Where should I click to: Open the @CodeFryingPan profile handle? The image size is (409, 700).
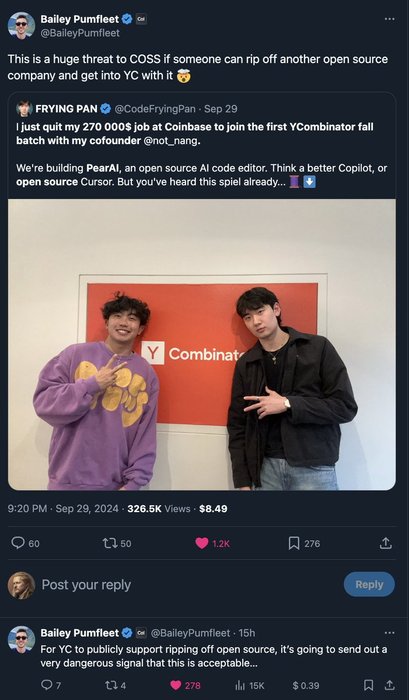155,108
